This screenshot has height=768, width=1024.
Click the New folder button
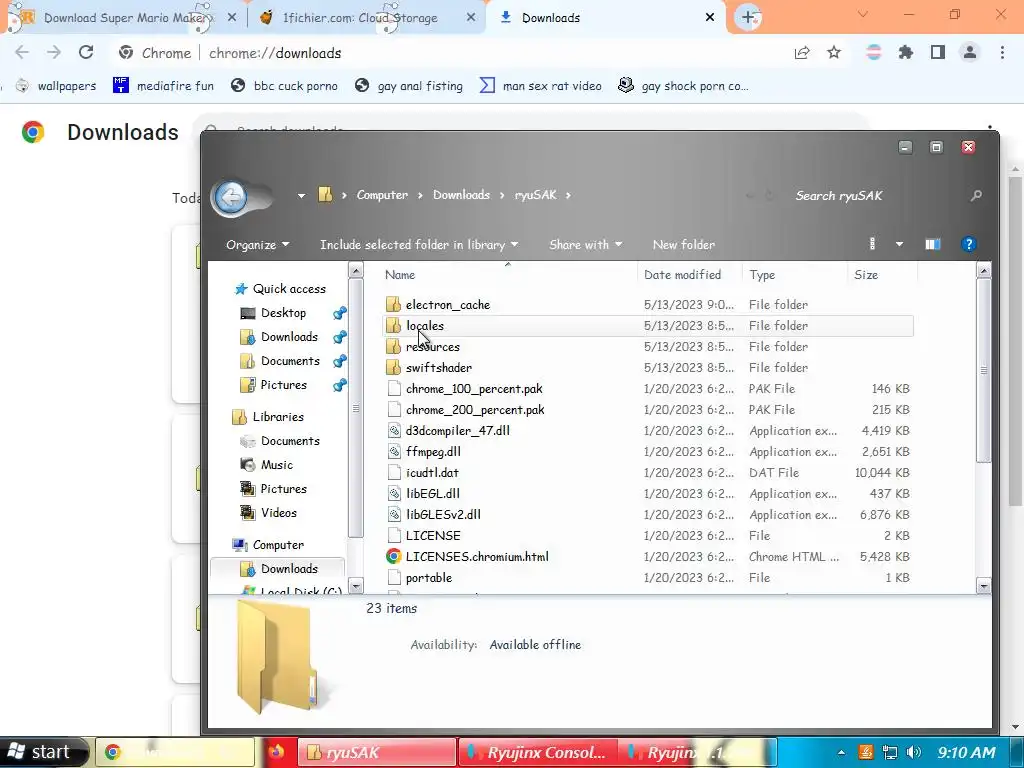684,245
